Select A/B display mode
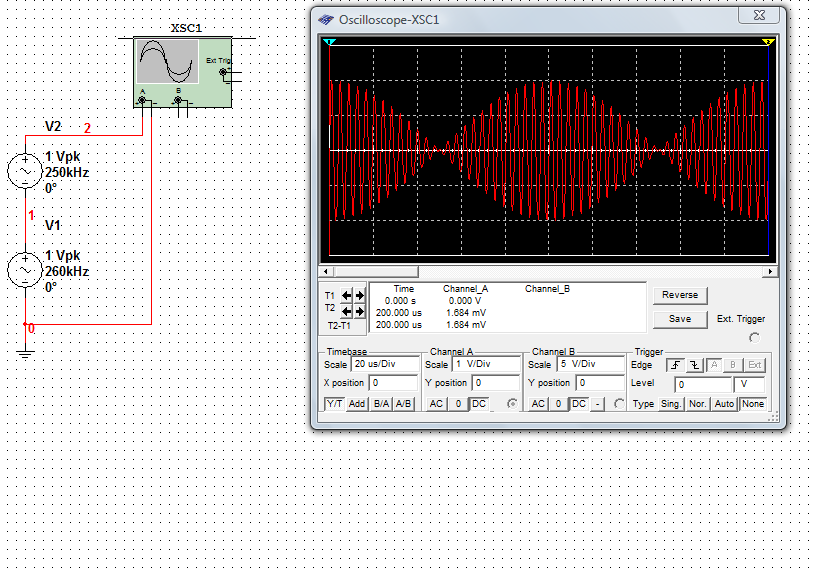The width and height of the screenshot is (813, 569). point(403,404)
